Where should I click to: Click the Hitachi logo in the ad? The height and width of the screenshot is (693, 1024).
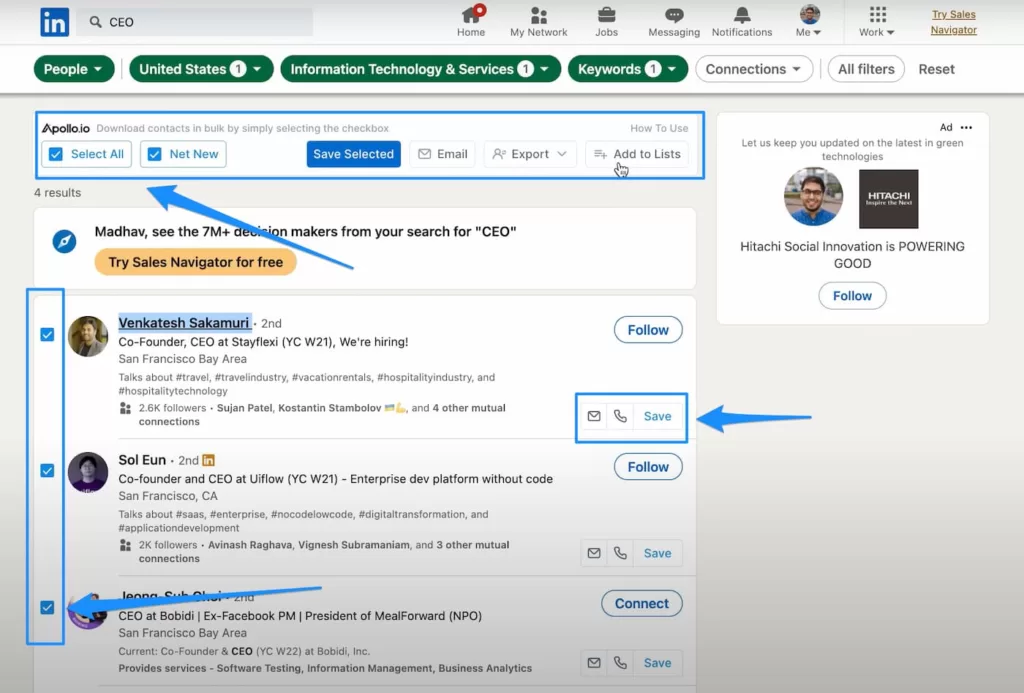pos(888,199)
